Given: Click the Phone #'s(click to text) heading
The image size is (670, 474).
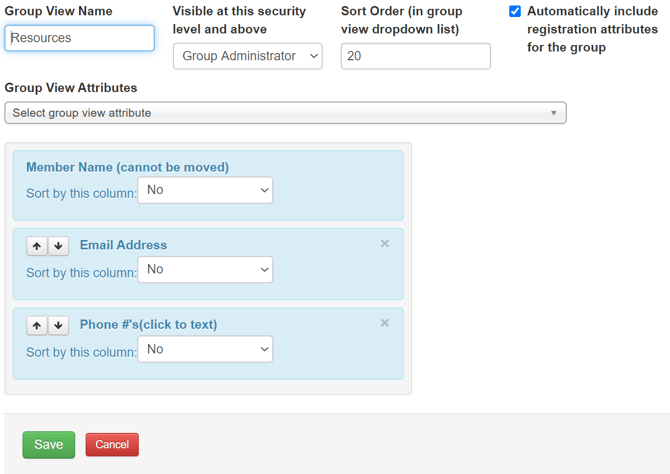Looking at the screenshot, I should tap(148, 324).
